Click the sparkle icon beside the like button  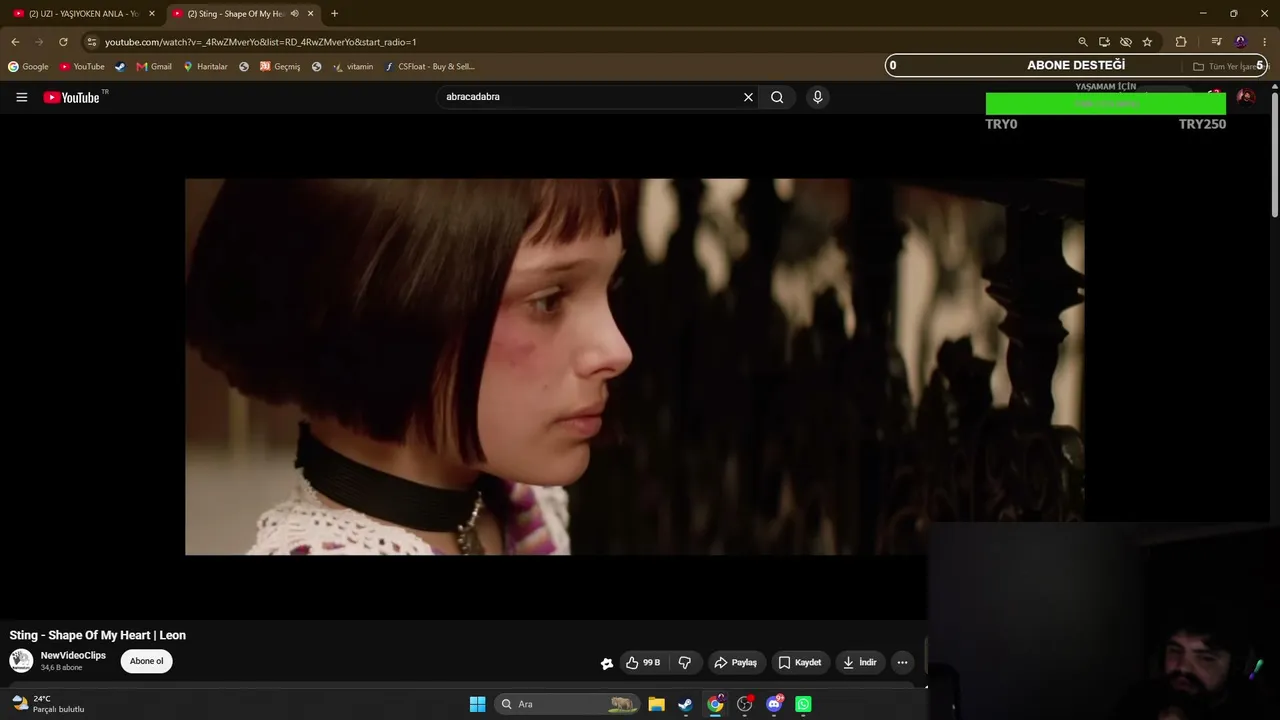(607, 663)
